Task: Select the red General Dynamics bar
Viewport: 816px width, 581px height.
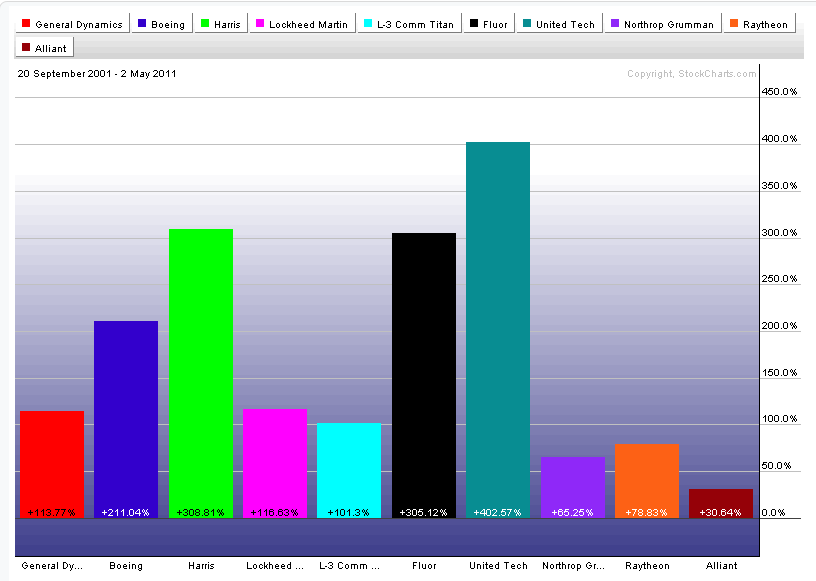Action: pos(52,464)
